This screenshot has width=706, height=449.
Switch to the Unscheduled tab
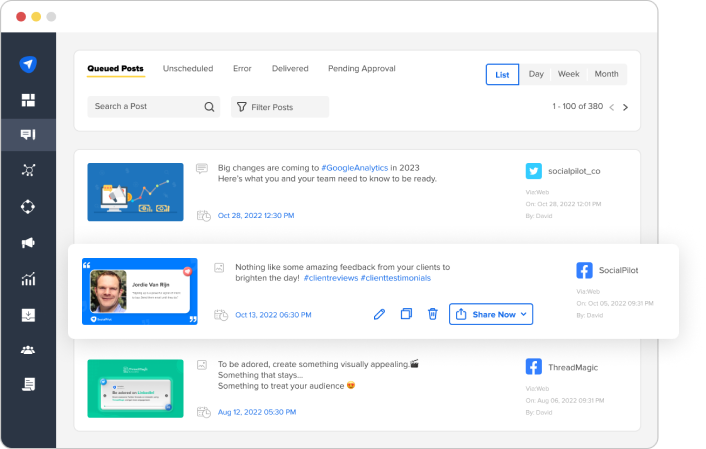click(x=188, y=68)
